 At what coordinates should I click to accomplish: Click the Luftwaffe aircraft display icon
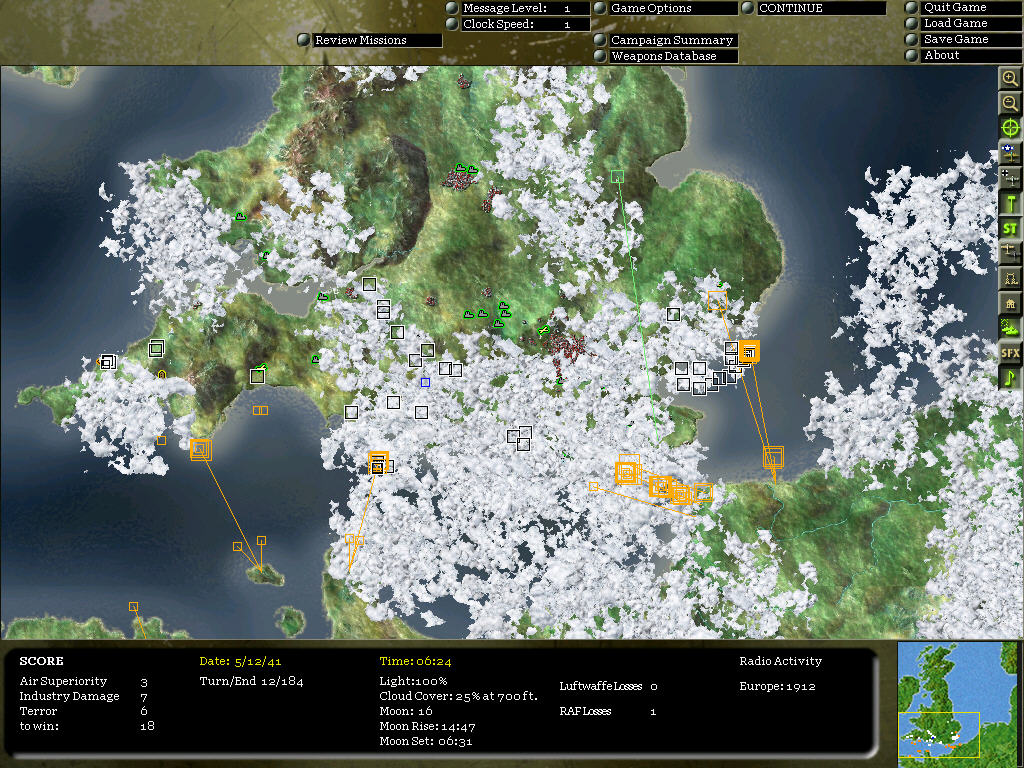coord(1010,177)
